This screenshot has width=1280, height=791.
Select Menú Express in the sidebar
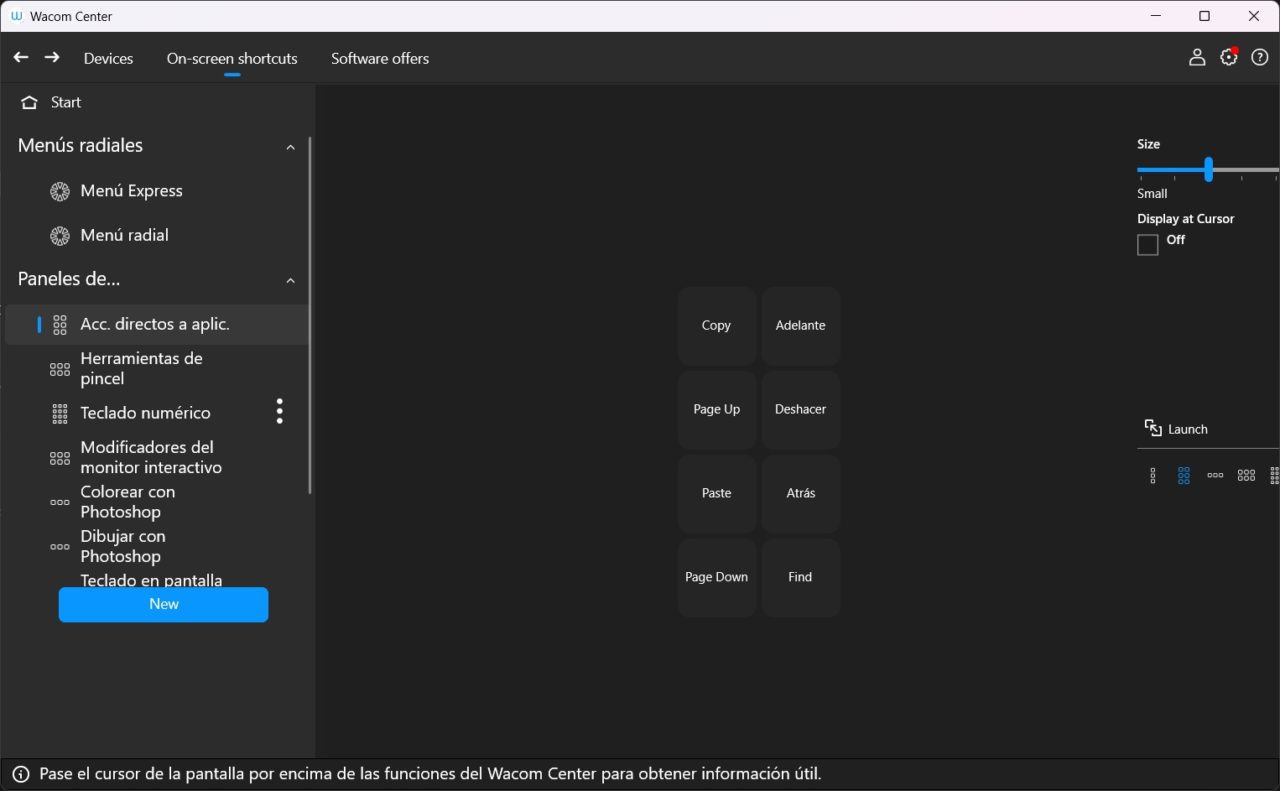[x=131, y=191]
